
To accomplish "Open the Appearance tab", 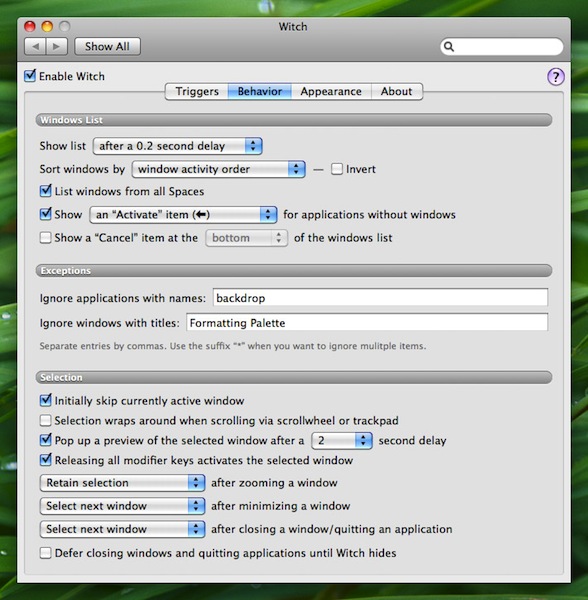I will tap(331, 91).
